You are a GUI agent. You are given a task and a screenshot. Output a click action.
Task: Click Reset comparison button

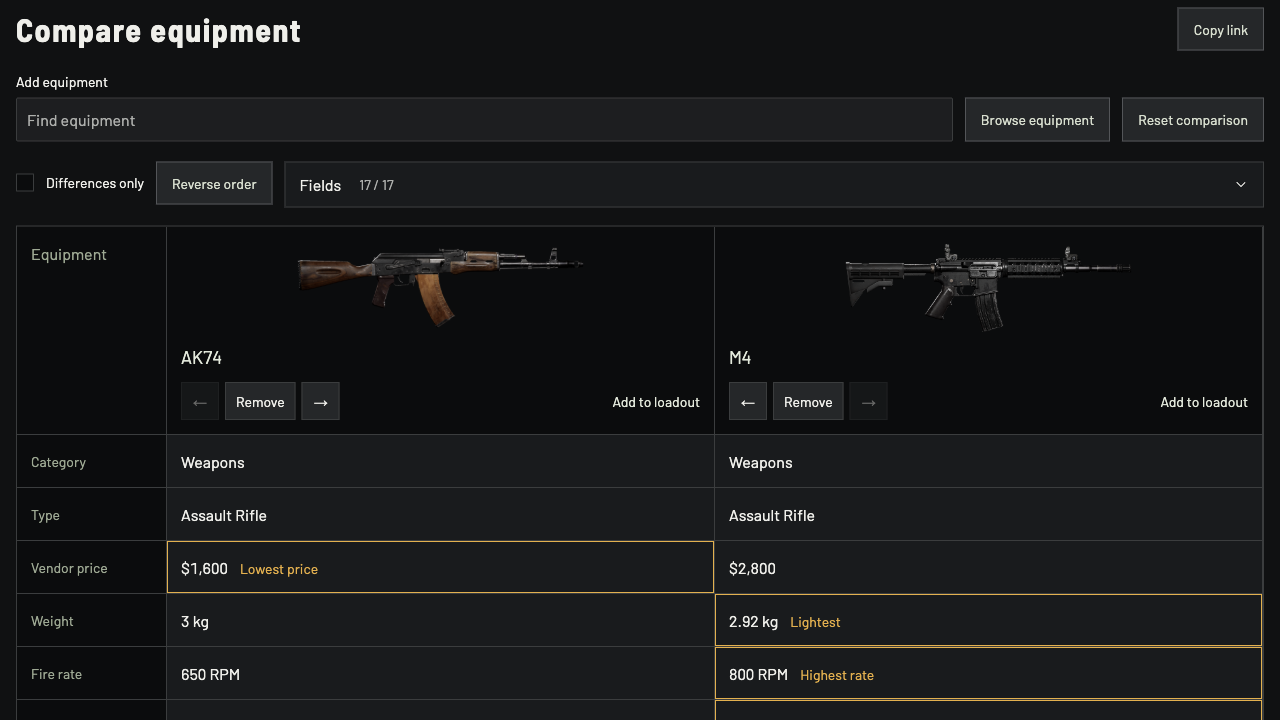(1192, 120)
